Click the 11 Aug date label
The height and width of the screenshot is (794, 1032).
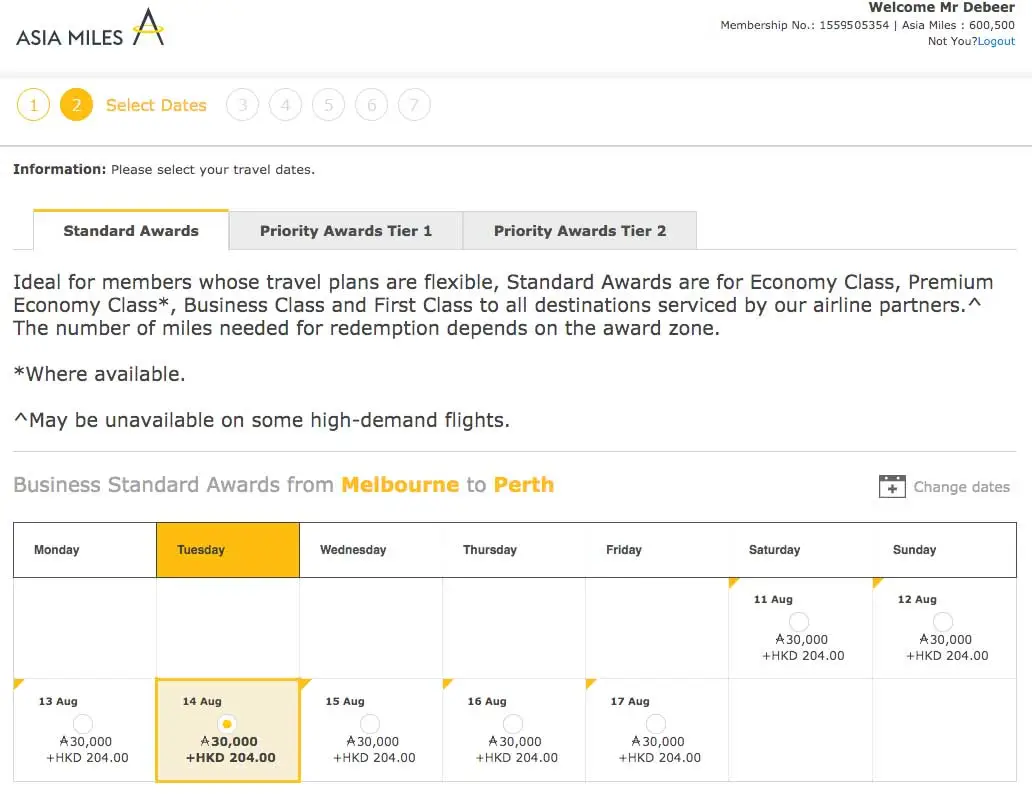773,599
